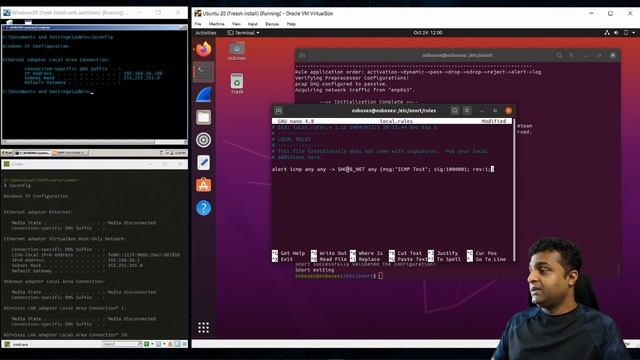Click 'Ethernet adapter Ethernet:' line in Cmder
This screenshot has height=360, width=640.
point(38,212)
